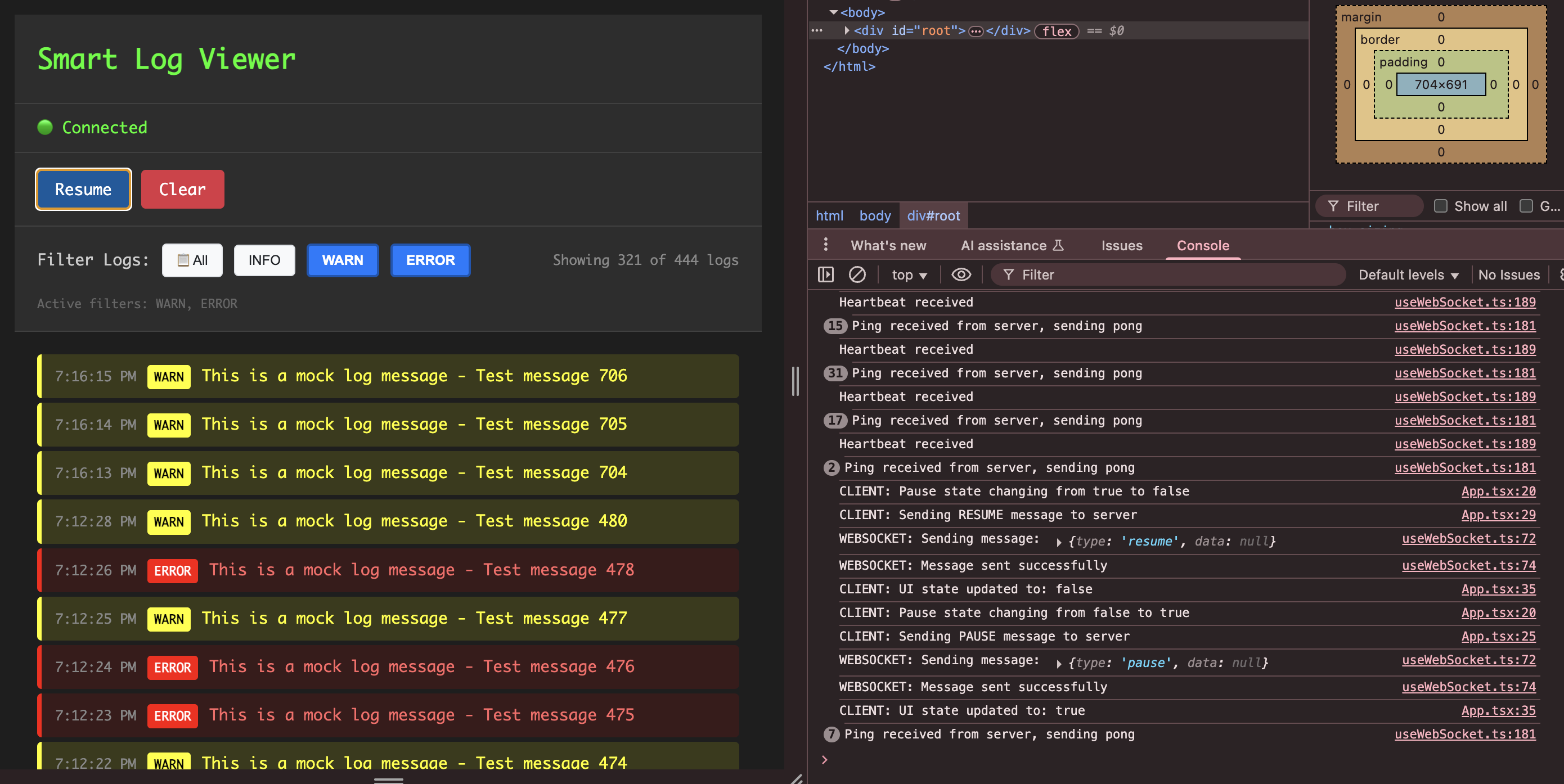This screenshot has height=784, width=1564.
Task: Select the All filter button
Action: (192, 260)
